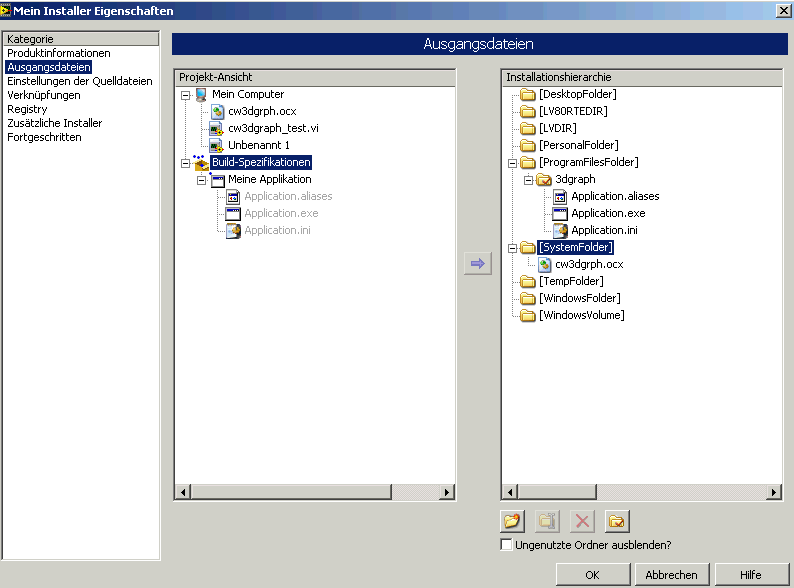
Task: Click the Application.ini icon in Installationshierarchie
Action: click(560, 230)
